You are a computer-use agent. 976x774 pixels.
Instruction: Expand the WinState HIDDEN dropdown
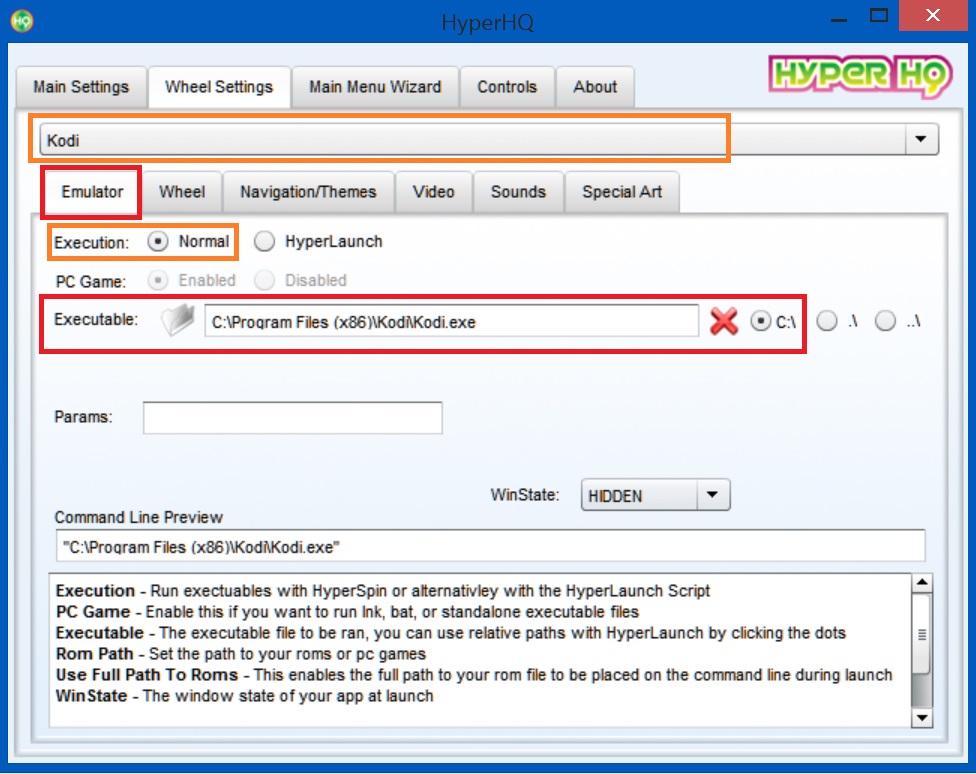click(x=711, y=495)
